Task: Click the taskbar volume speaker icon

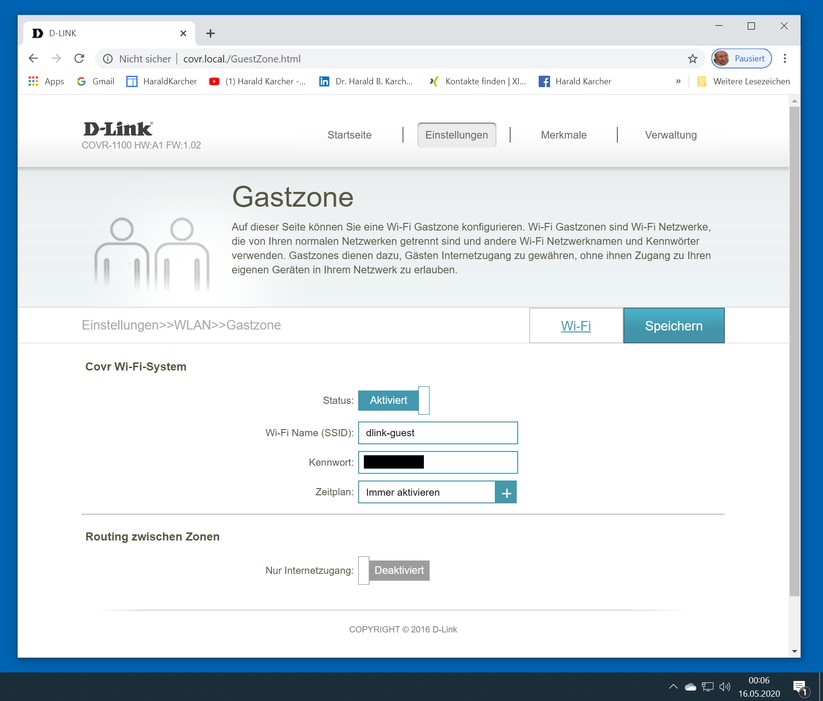Action: pos(724,687)
